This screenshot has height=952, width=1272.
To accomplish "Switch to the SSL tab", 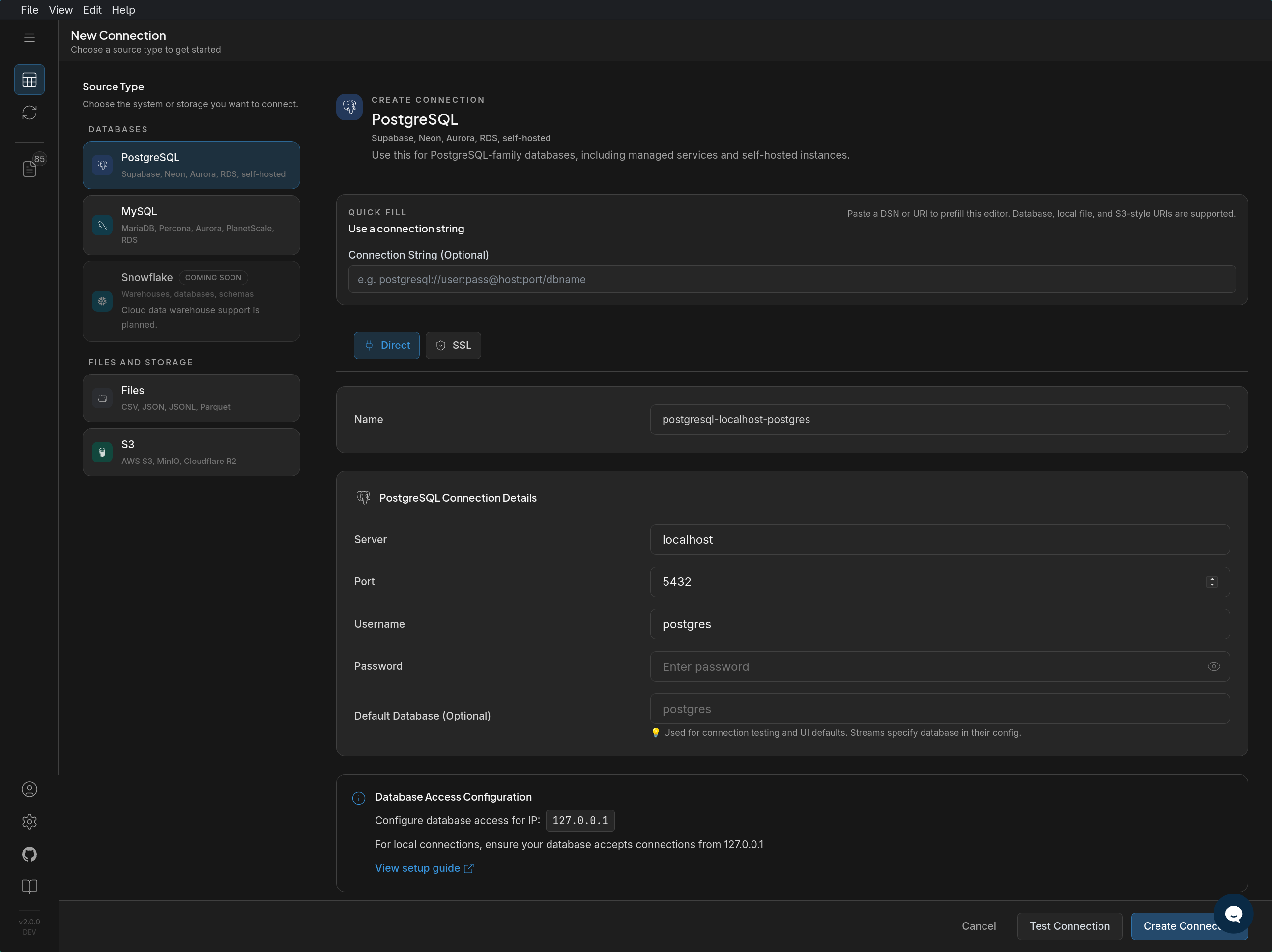I will coord(453,345).
